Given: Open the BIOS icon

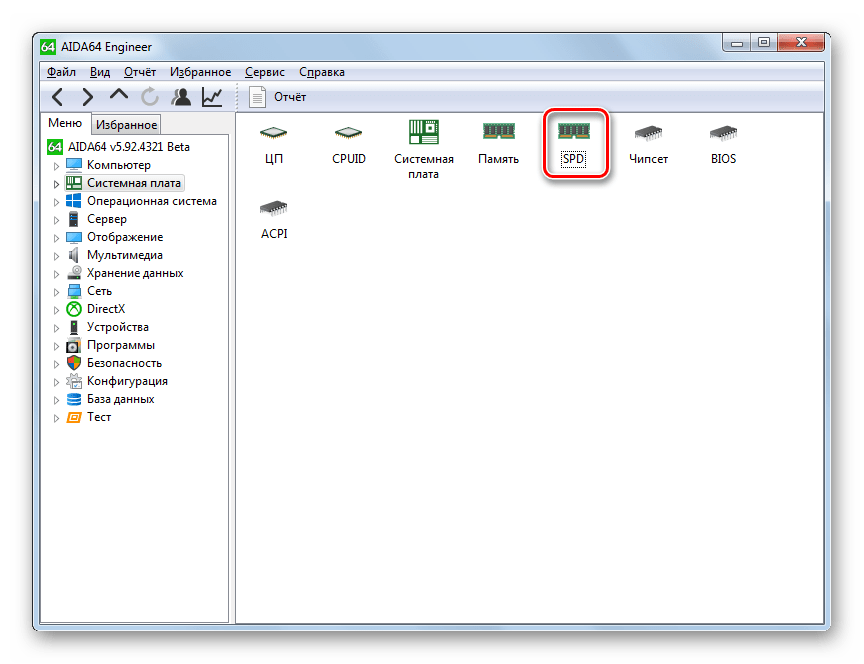Looking at the screenshot, I should [x=723, y=142].
